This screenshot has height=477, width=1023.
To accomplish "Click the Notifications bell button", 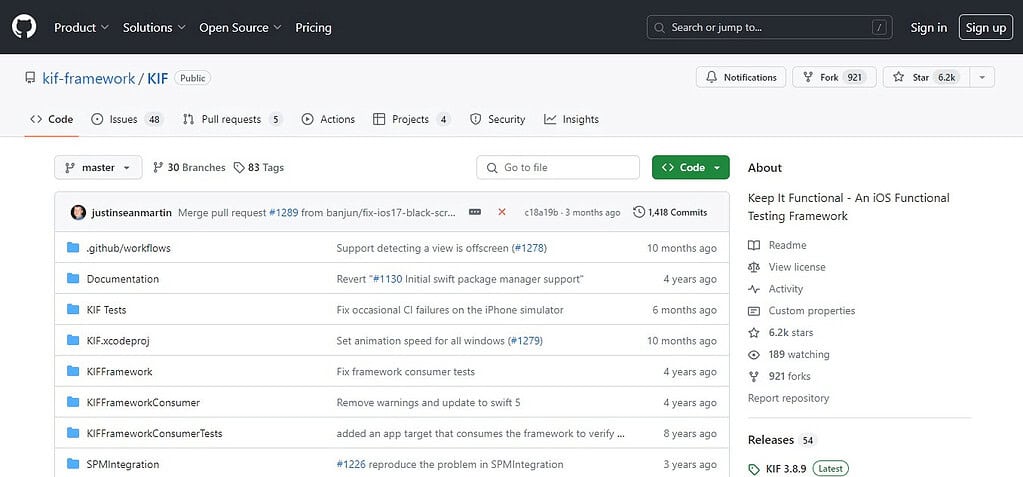I will [741, 77].
